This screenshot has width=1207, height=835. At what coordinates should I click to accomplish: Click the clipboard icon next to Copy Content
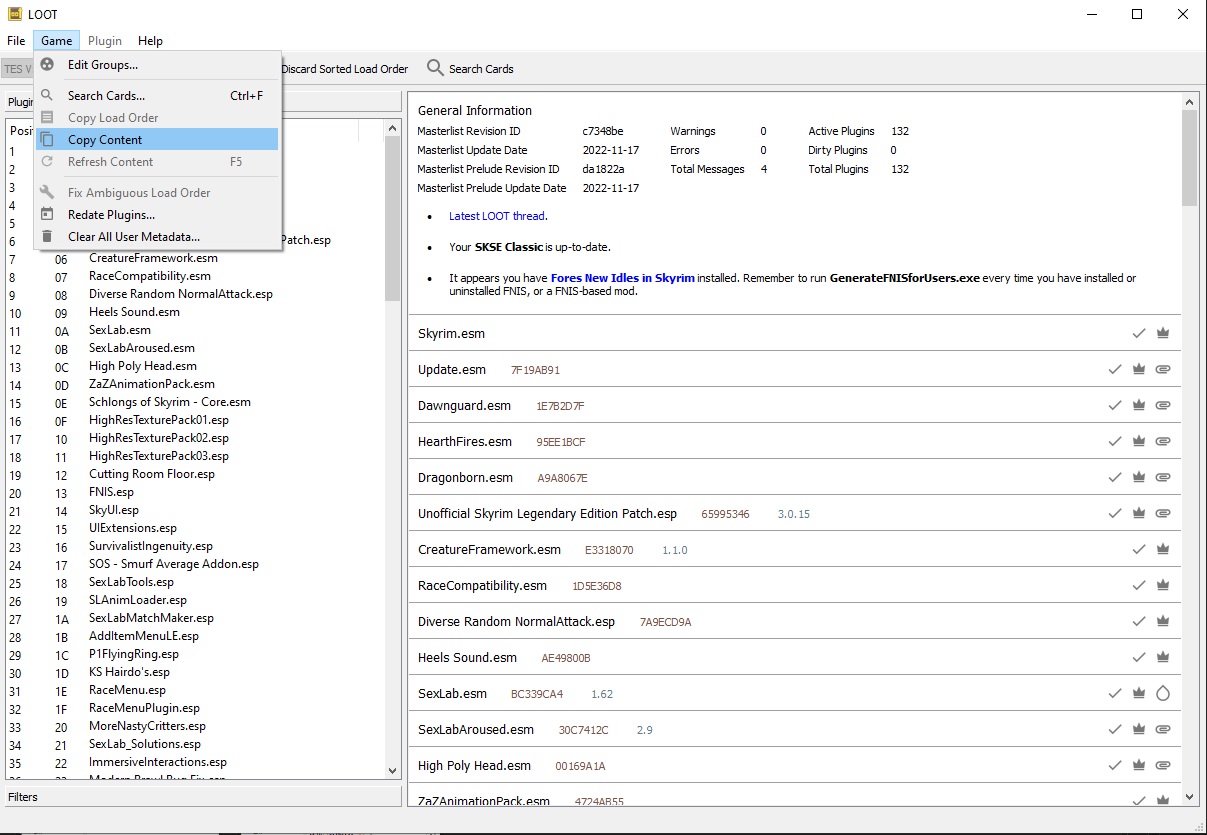[47, 140]
